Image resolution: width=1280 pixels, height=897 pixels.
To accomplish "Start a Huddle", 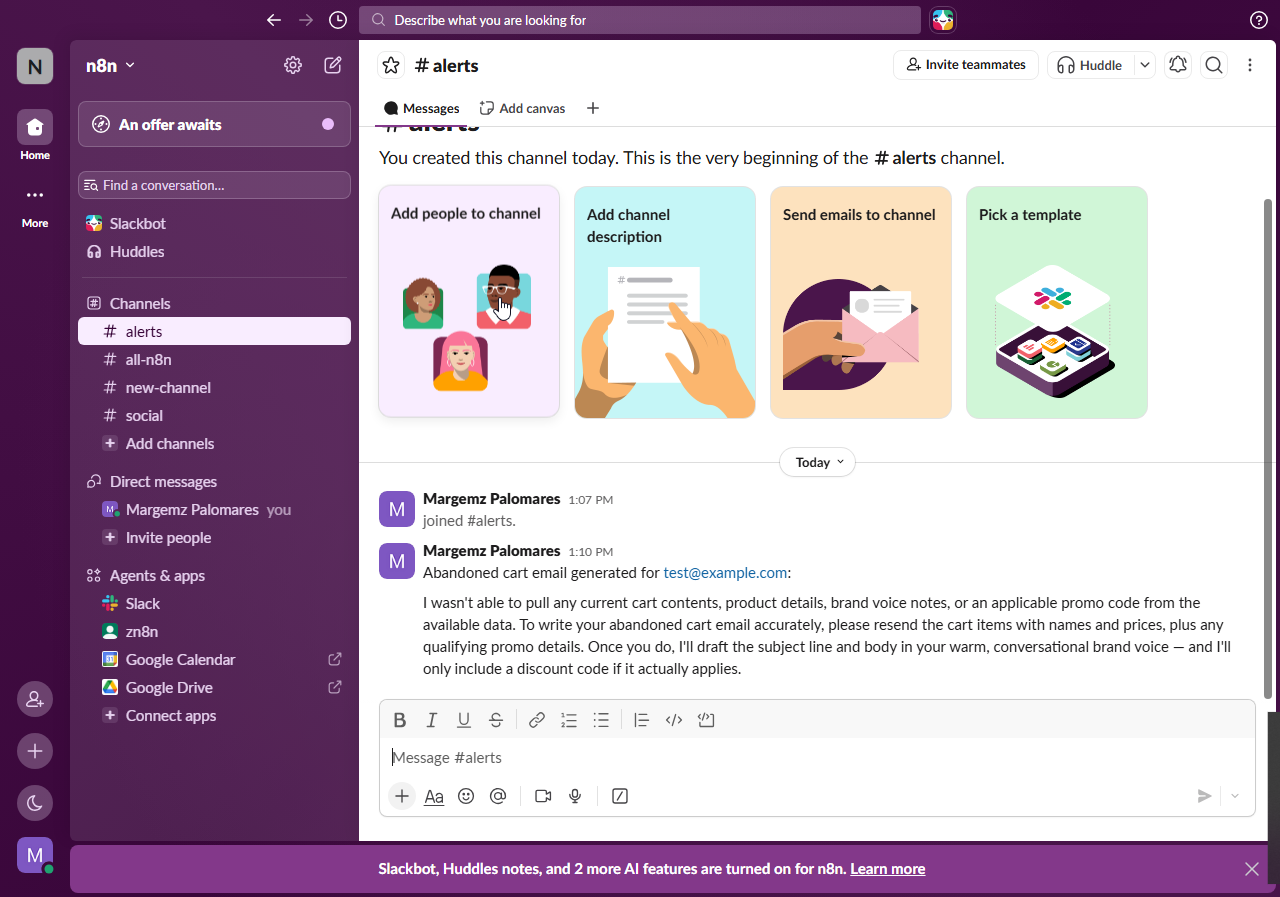I will [x=1090, y=65].
